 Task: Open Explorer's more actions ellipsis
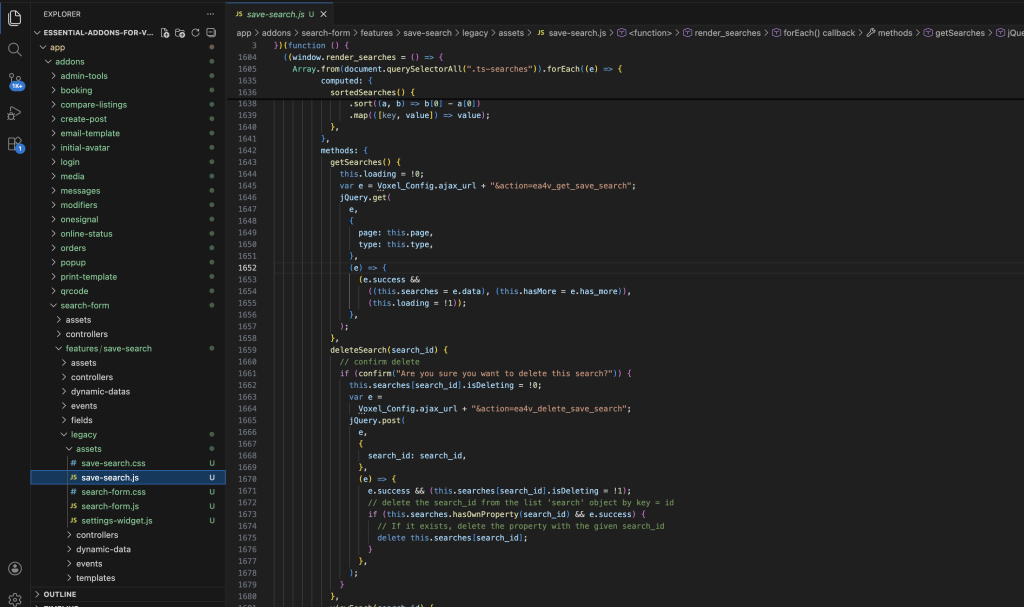point(210,14)
